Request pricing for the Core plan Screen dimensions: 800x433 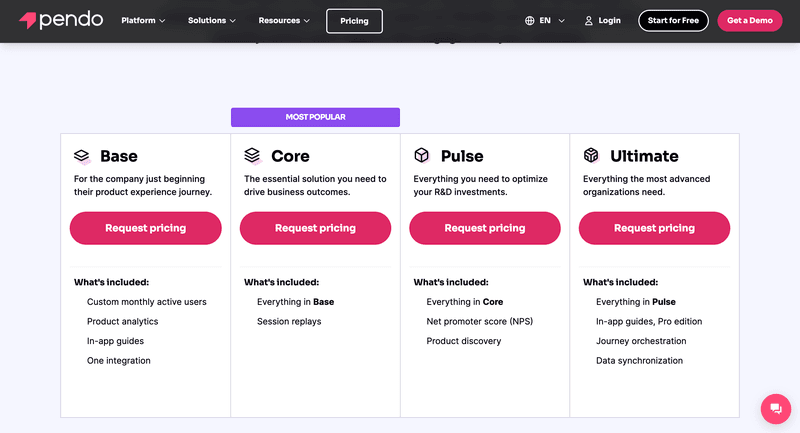click(315, 228)
